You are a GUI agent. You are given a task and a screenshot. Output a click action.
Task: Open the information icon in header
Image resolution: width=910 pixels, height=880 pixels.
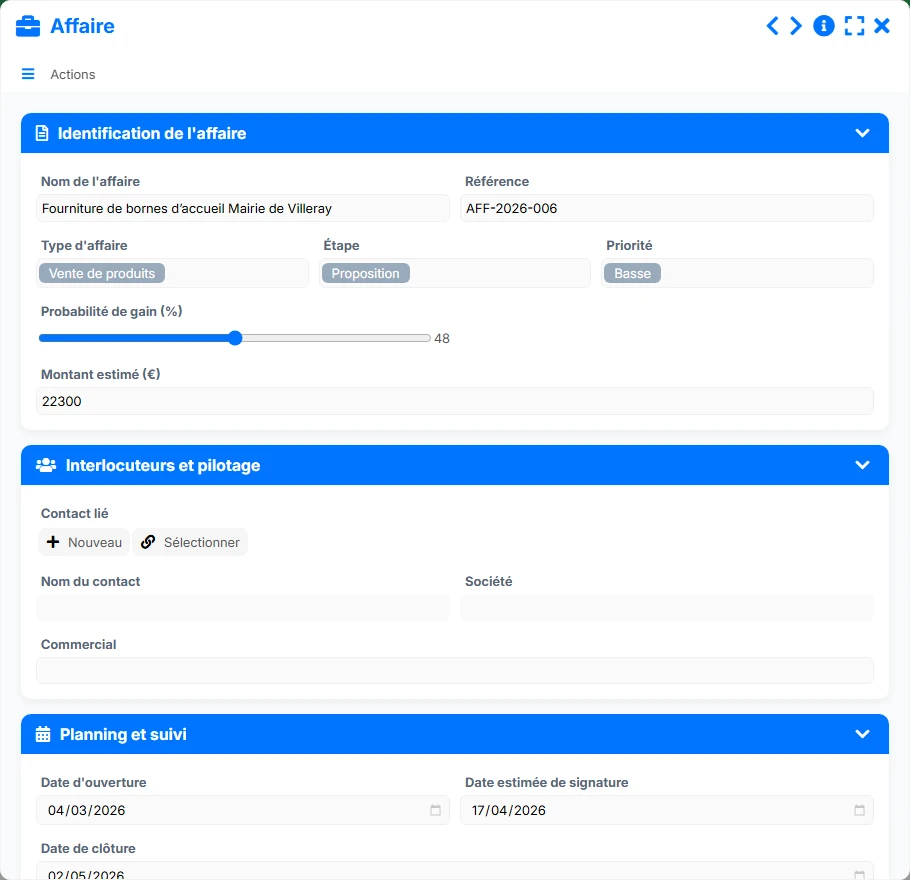point(824,26)
